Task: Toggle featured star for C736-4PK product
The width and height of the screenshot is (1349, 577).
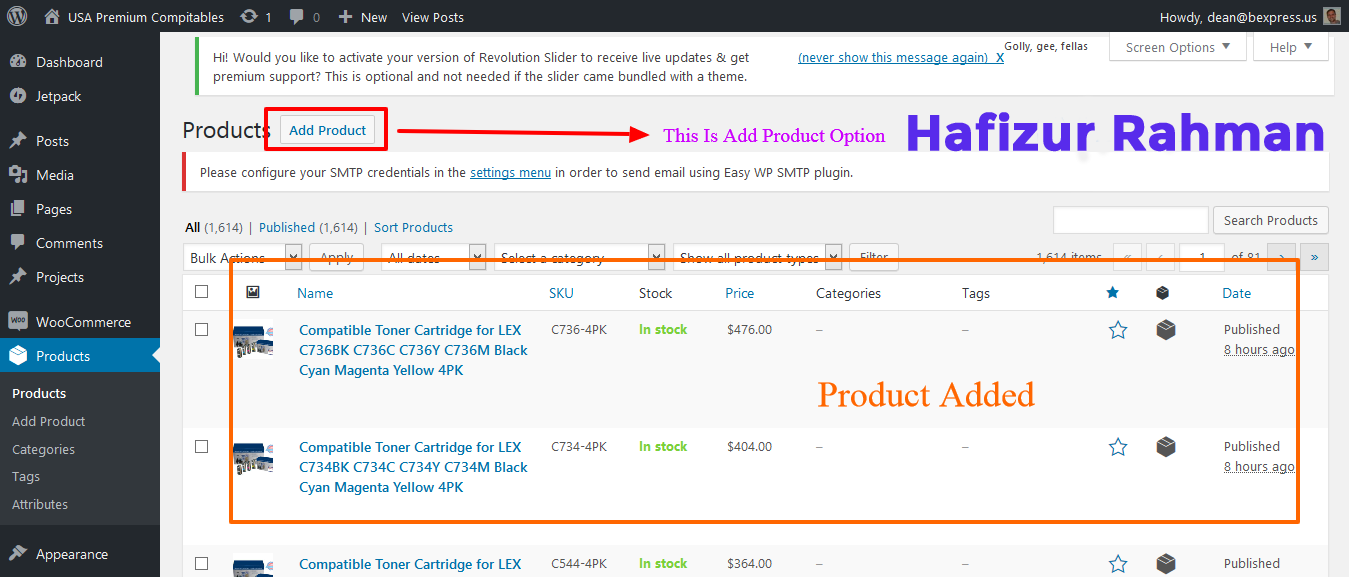Action: [1118, 330]
